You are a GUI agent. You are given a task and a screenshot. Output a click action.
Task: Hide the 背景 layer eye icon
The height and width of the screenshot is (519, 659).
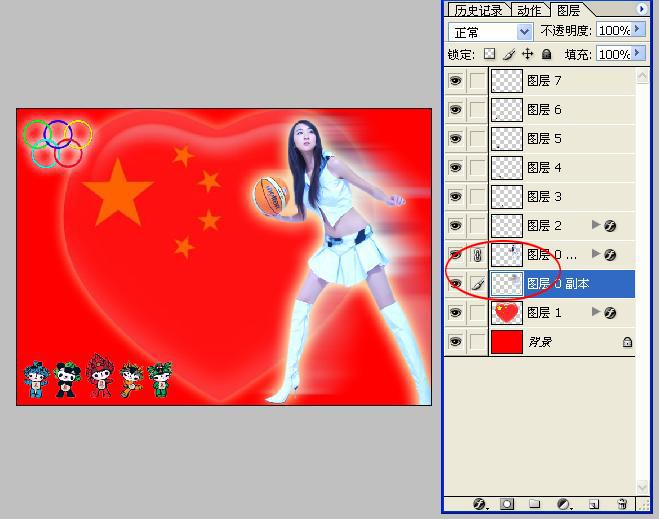coord(456,342)
